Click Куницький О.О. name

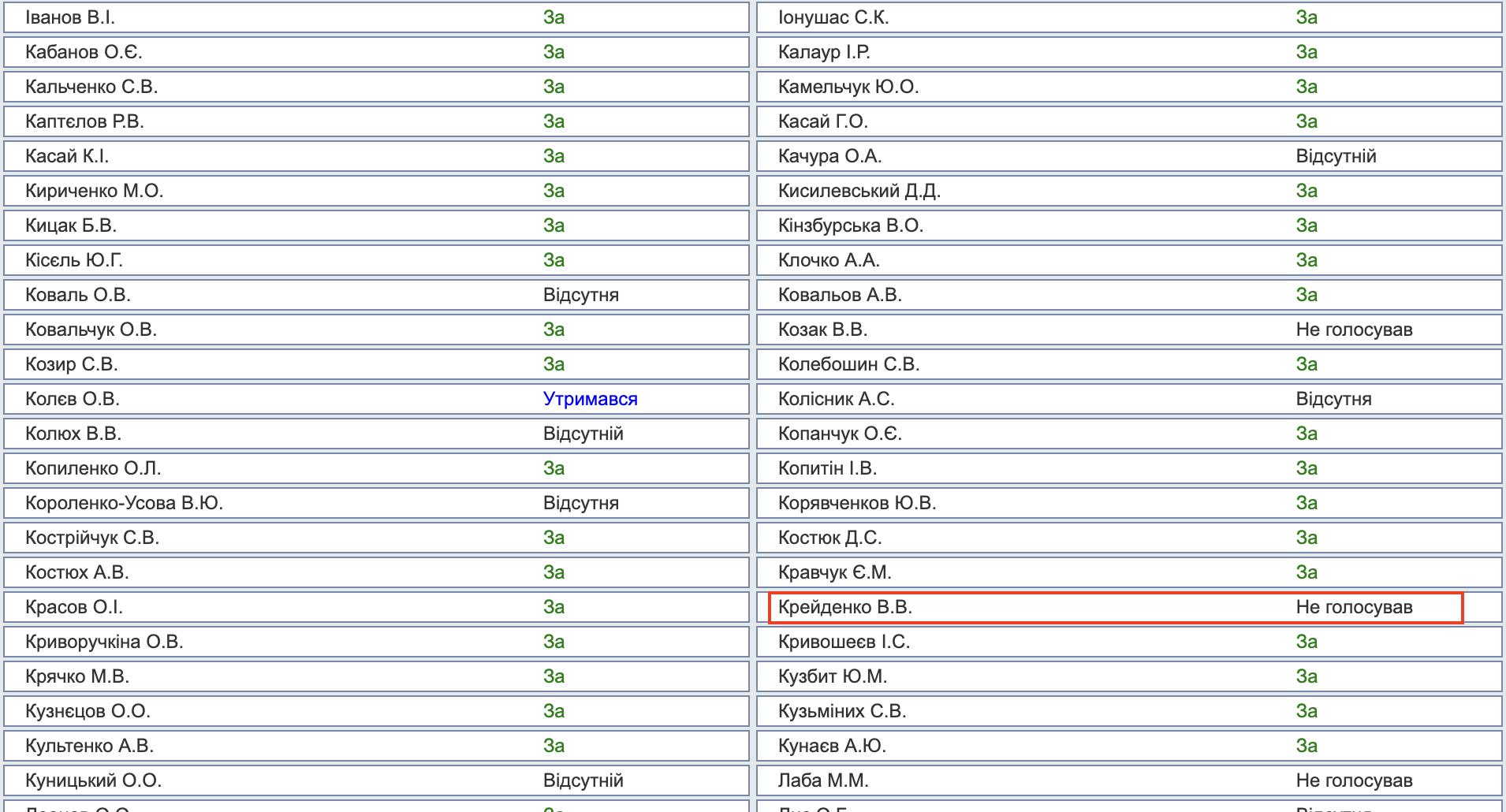93,780
